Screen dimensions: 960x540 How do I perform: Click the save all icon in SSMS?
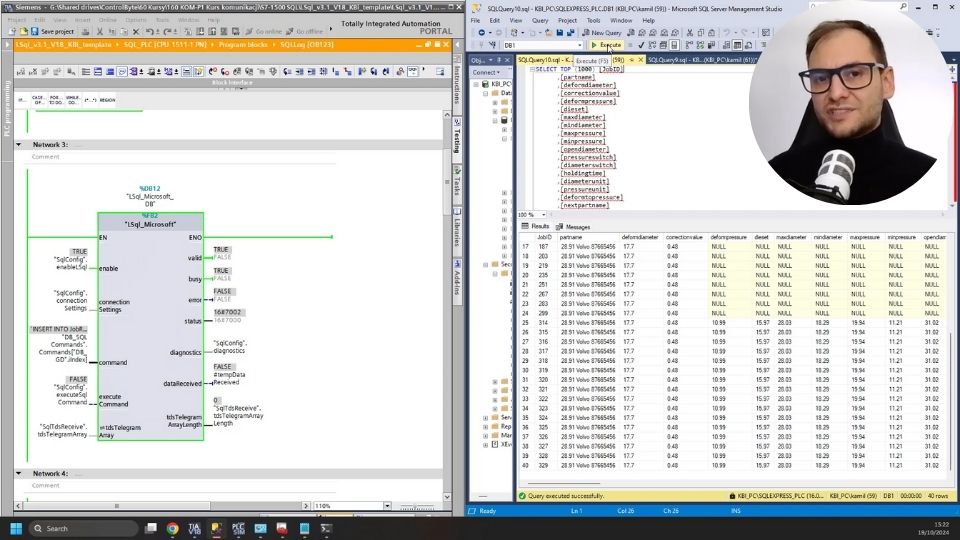[570, 32]
